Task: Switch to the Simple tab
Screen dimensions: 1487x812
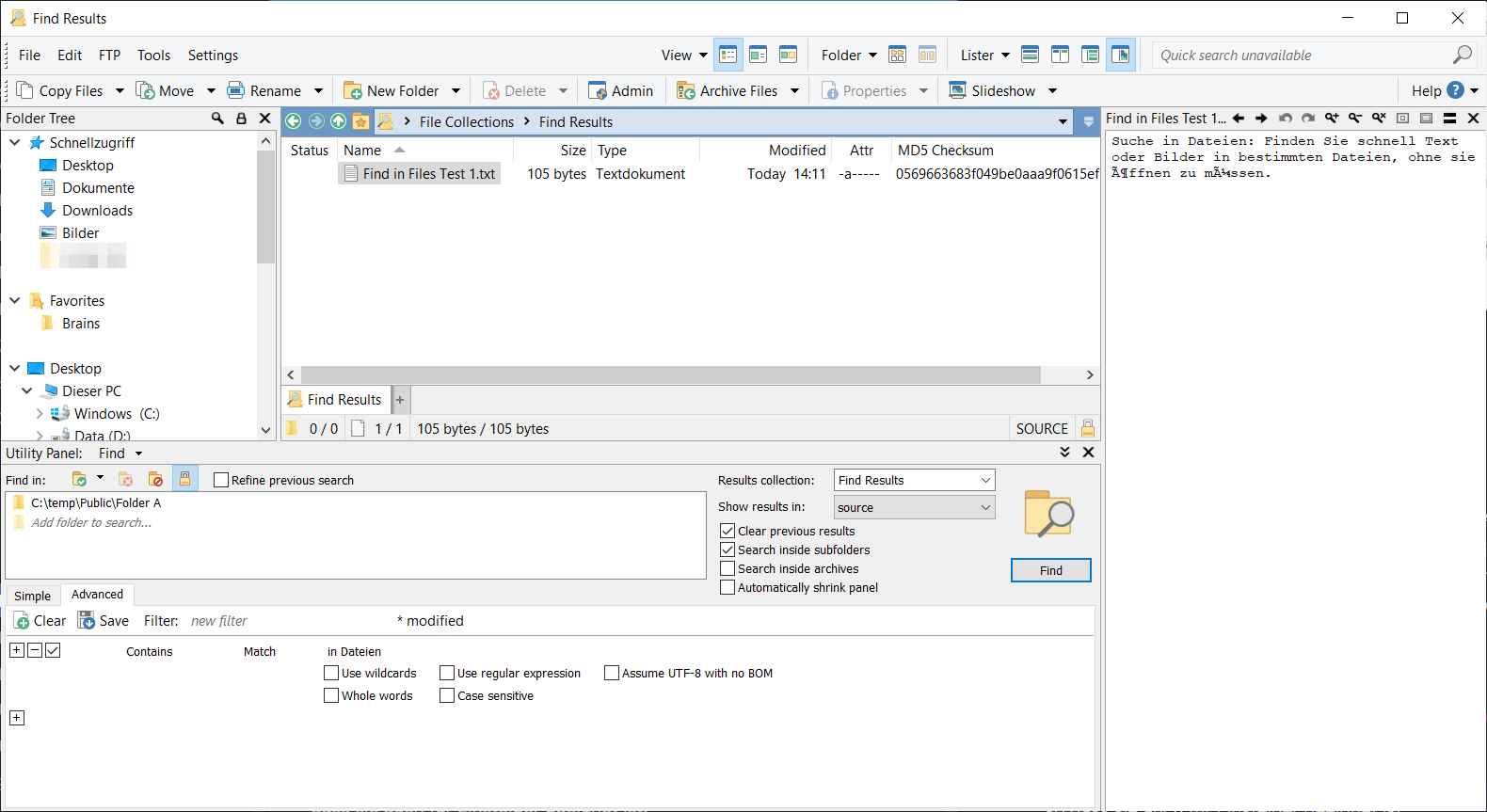Action: click(x=33, y=596)
